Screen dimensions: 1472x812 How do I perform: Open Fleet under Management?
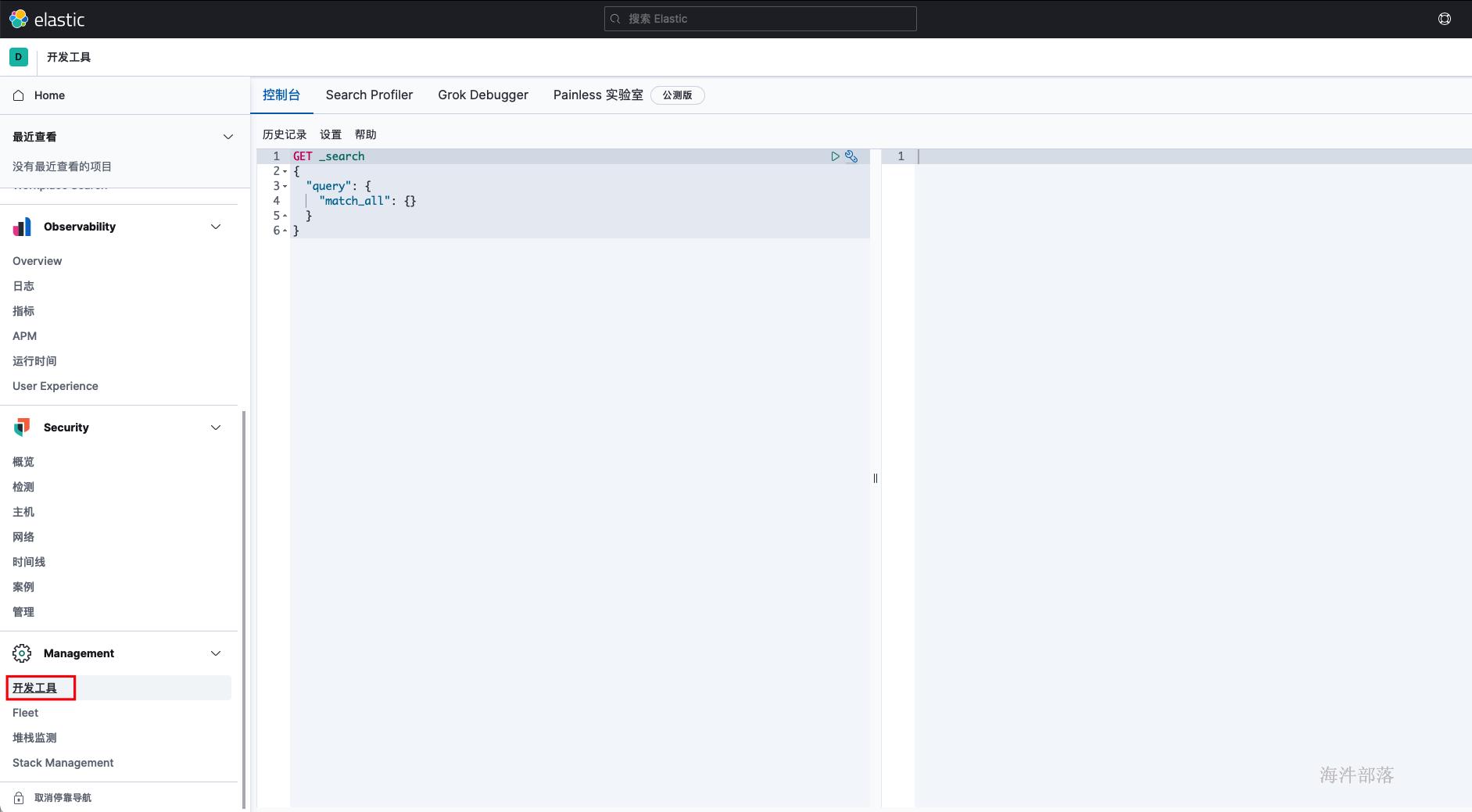25,713
